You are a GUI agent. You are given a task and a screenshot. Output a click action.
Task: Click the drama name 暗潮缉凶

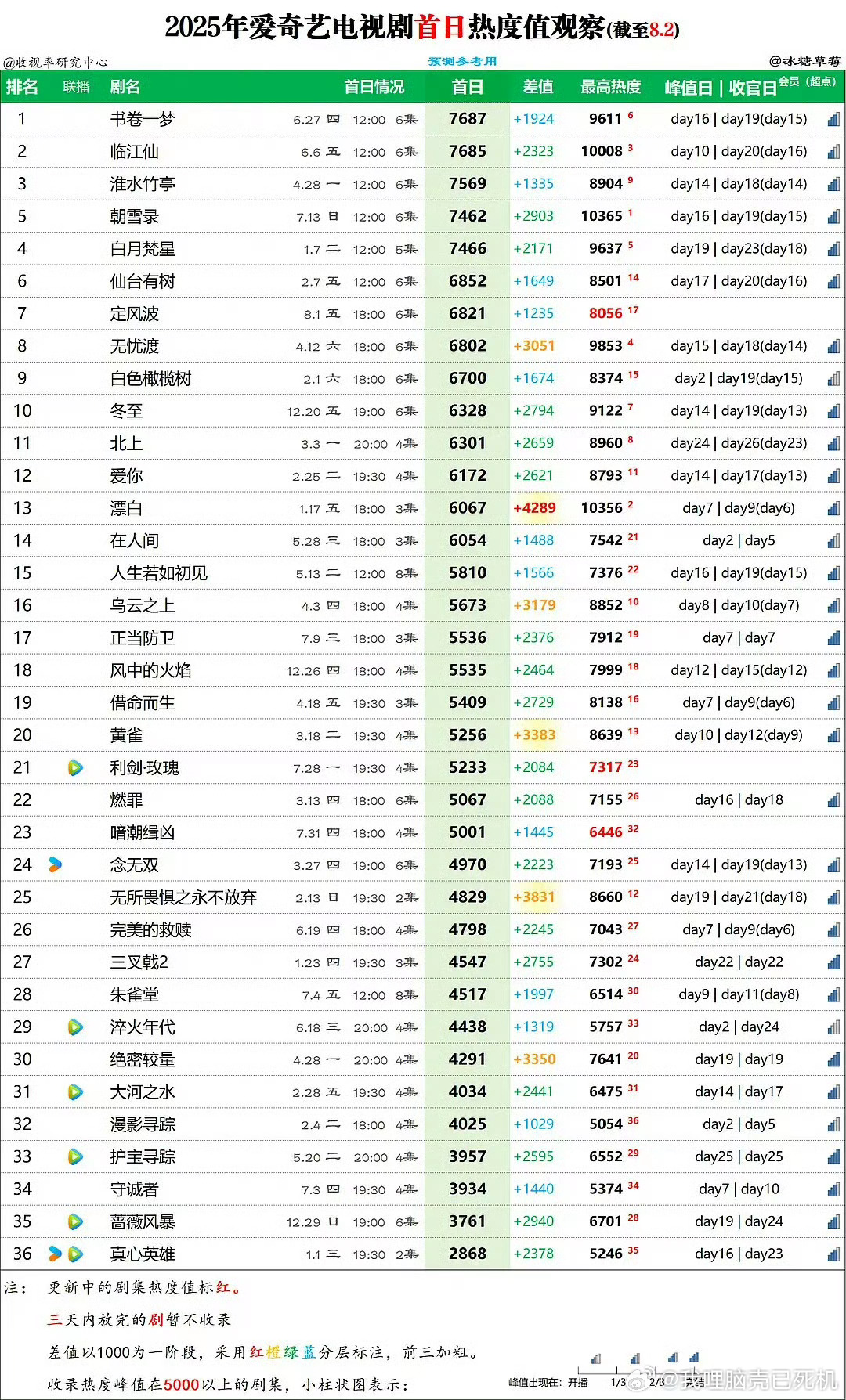click(x=143, y=832)
